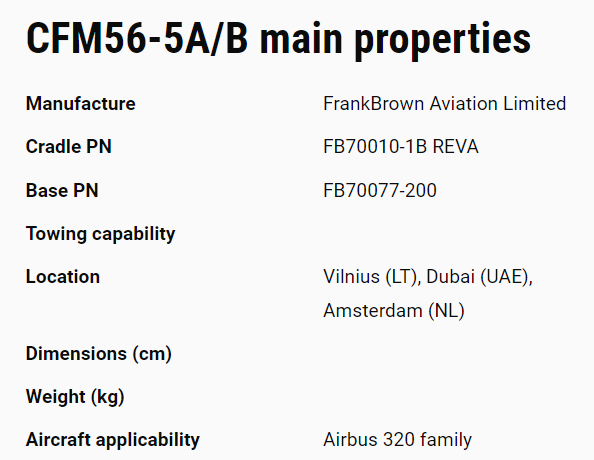
Task: Select the Location label
Action: pos(63,276)
